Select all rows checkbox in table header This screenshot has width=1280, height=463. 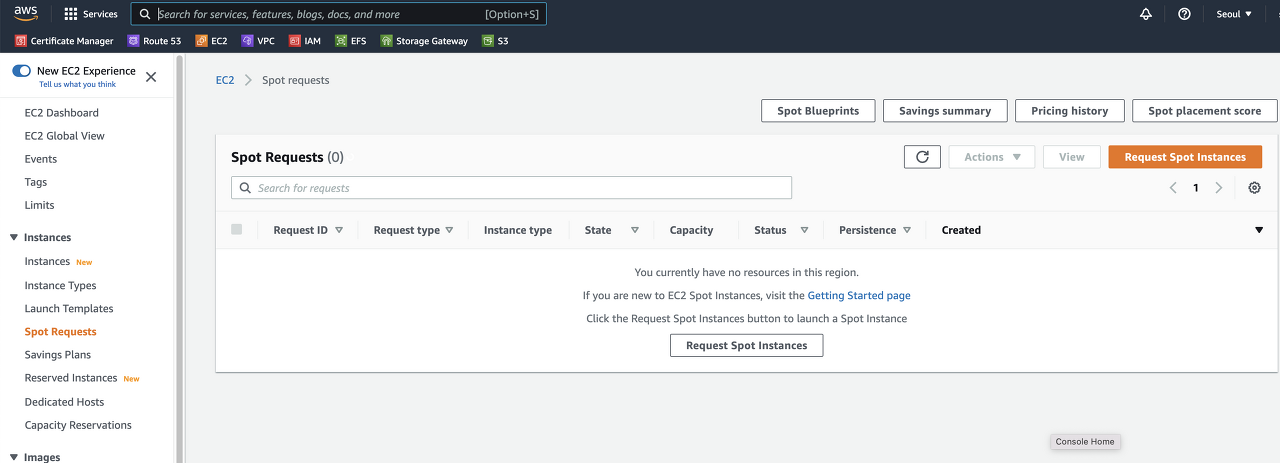(x=237, y=230)
